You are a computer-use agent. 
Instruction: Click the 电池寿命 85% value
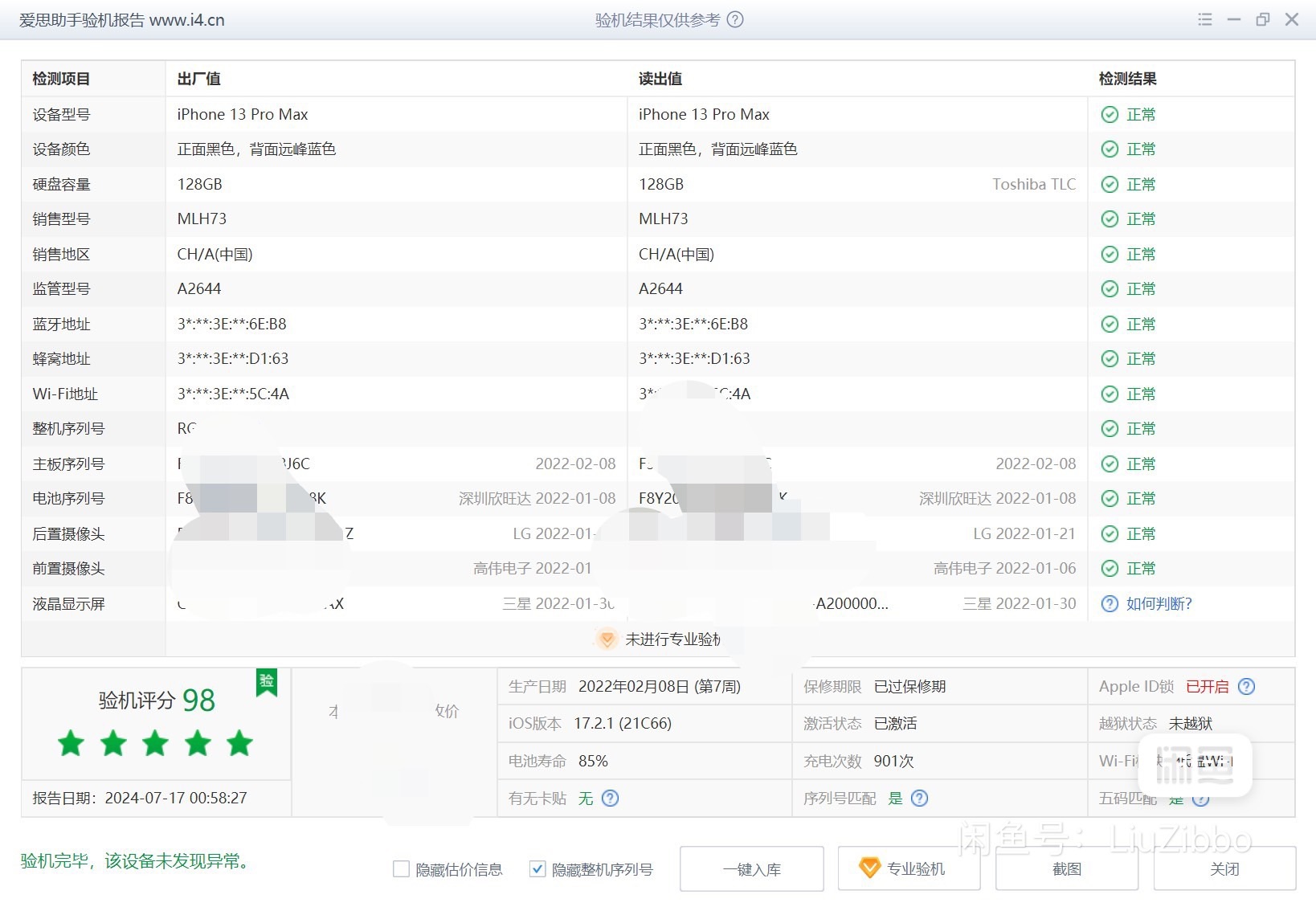(x=593, y=762)
